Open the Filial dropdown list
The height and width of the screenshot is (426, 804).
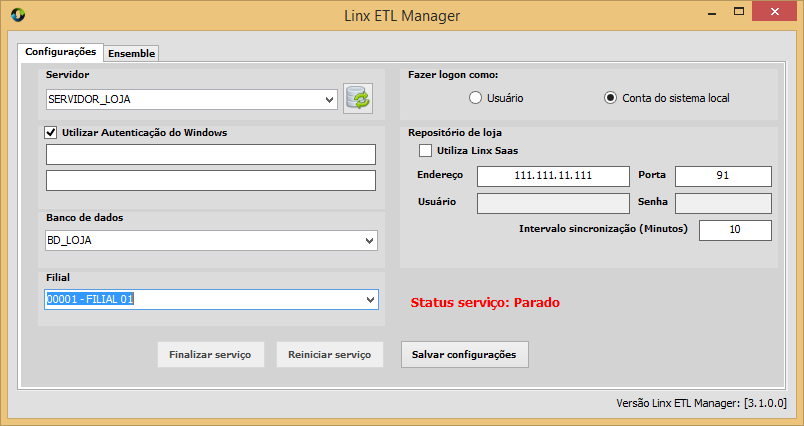point(211,300)
